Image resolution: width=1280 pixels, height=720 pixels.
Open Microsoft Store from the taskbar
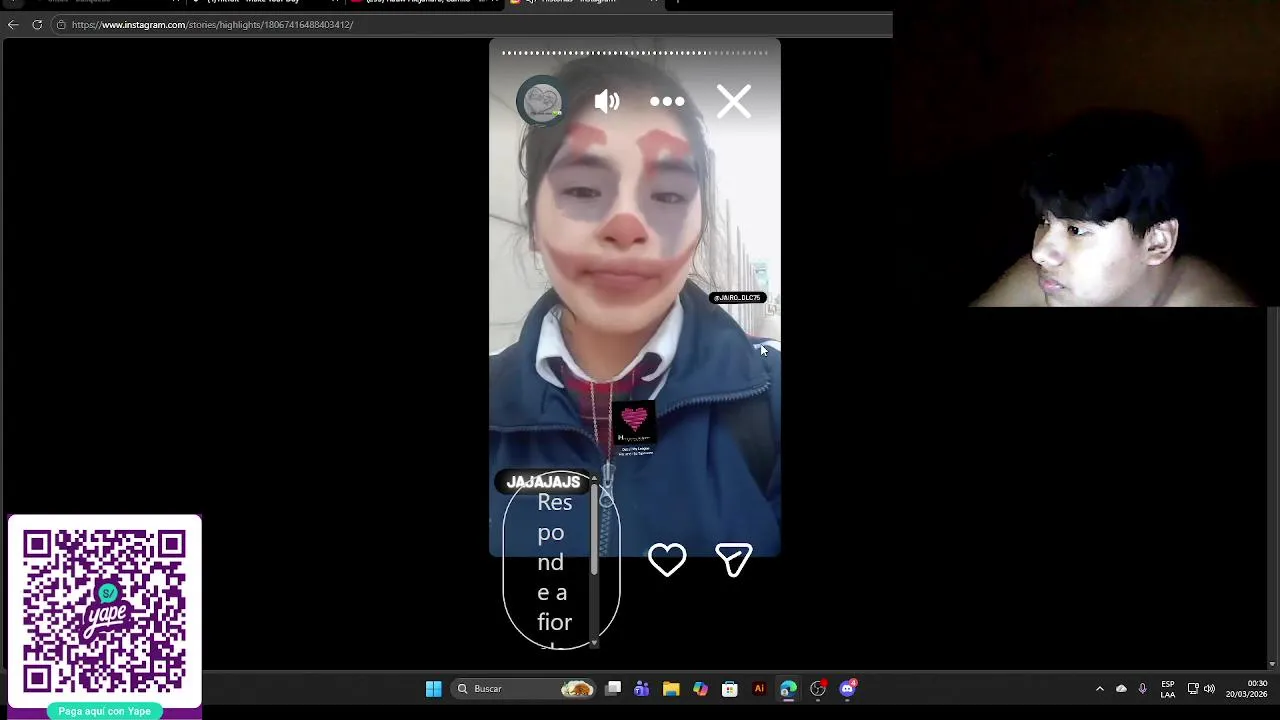[x=730, y=688]
